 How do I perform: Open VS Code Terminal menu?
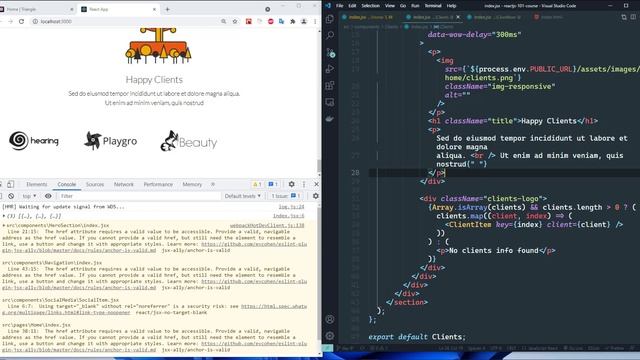click(x=433, y=6)
